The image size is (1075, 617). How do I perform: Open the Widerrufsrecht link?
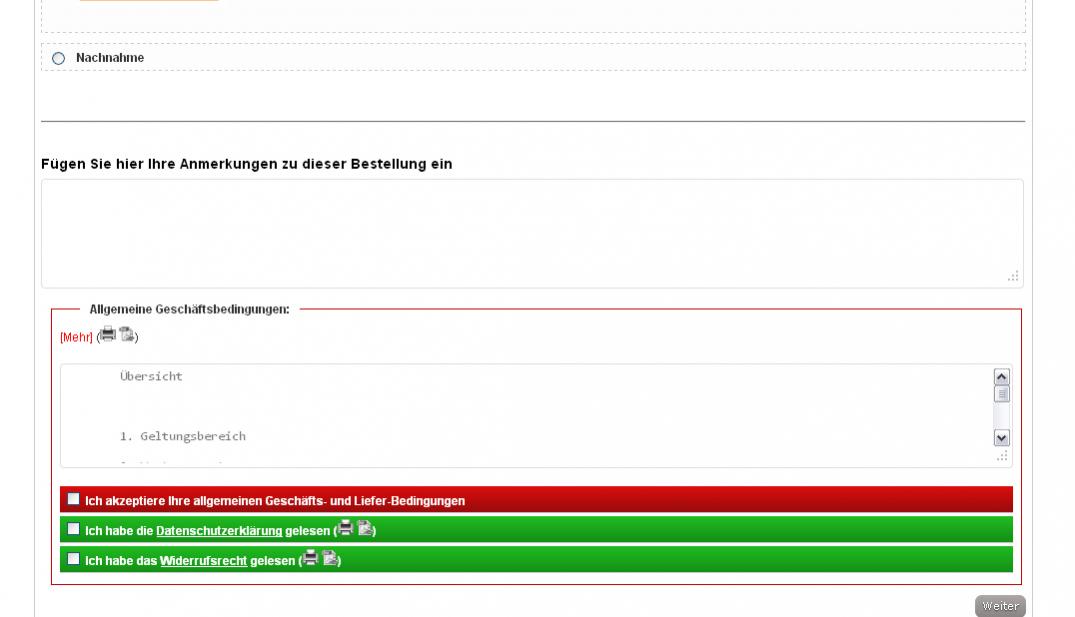203,561
